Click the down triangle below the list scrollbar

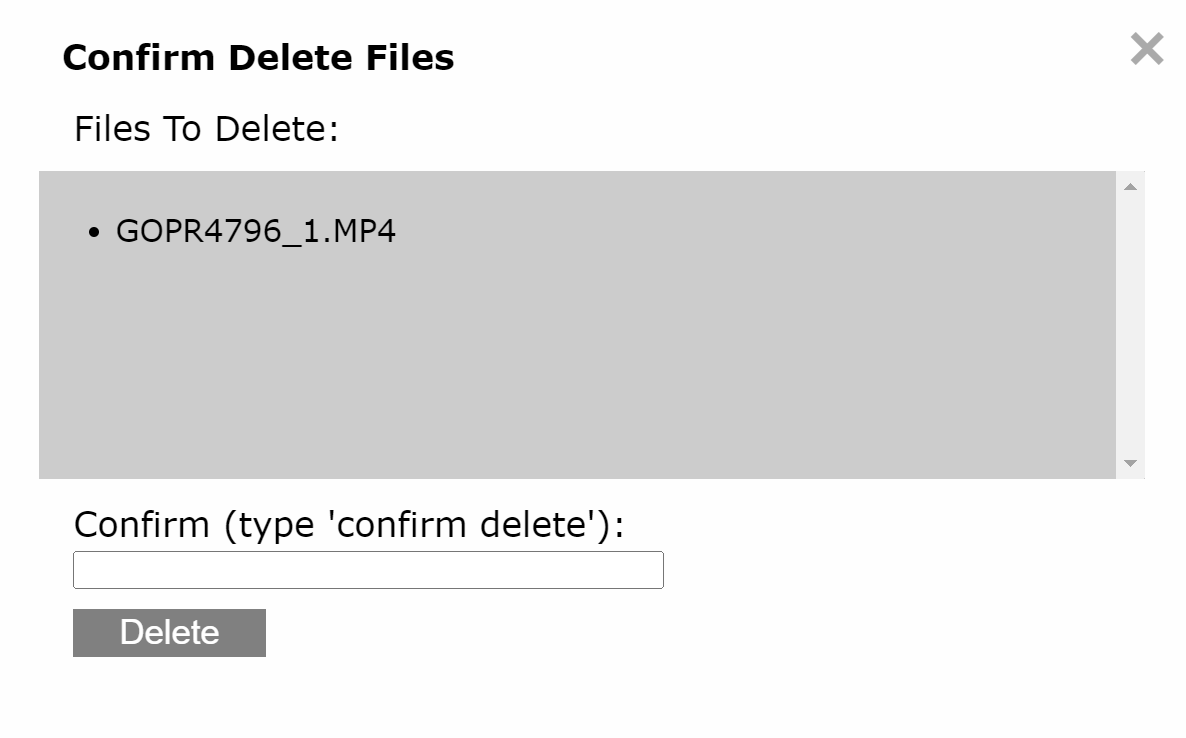pyautogui.click(x=1130, y=463)
